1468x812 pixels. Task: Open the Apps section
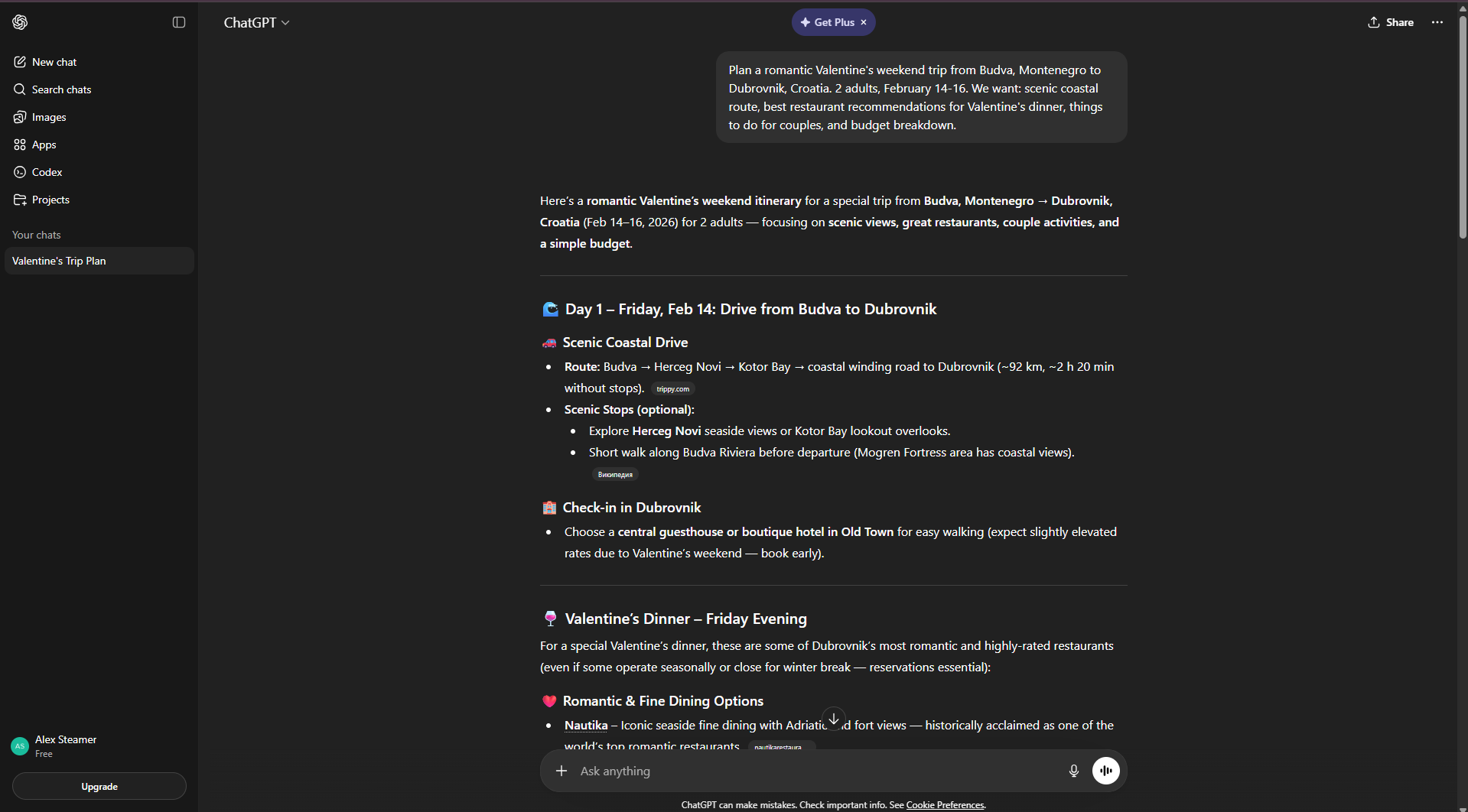tap(44, 145)
